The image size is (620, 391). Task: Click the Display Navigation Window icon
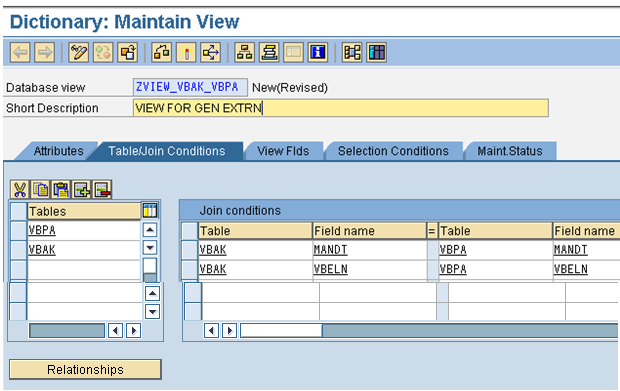(x=269, y=52)
